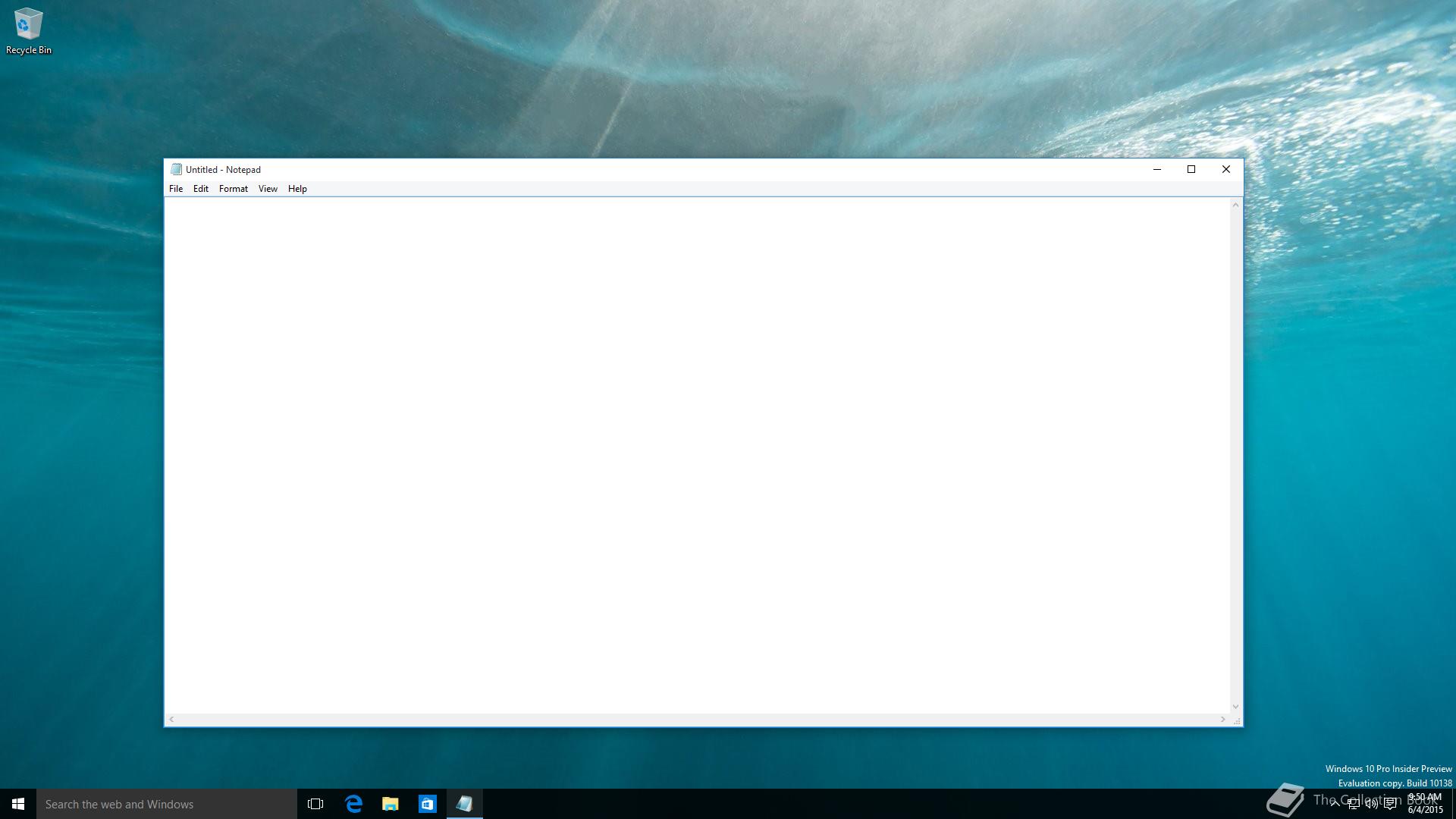This screenshot has width=1456, height=819.
Task: Maximize the Notepad window
Action: pos(1191,169)
